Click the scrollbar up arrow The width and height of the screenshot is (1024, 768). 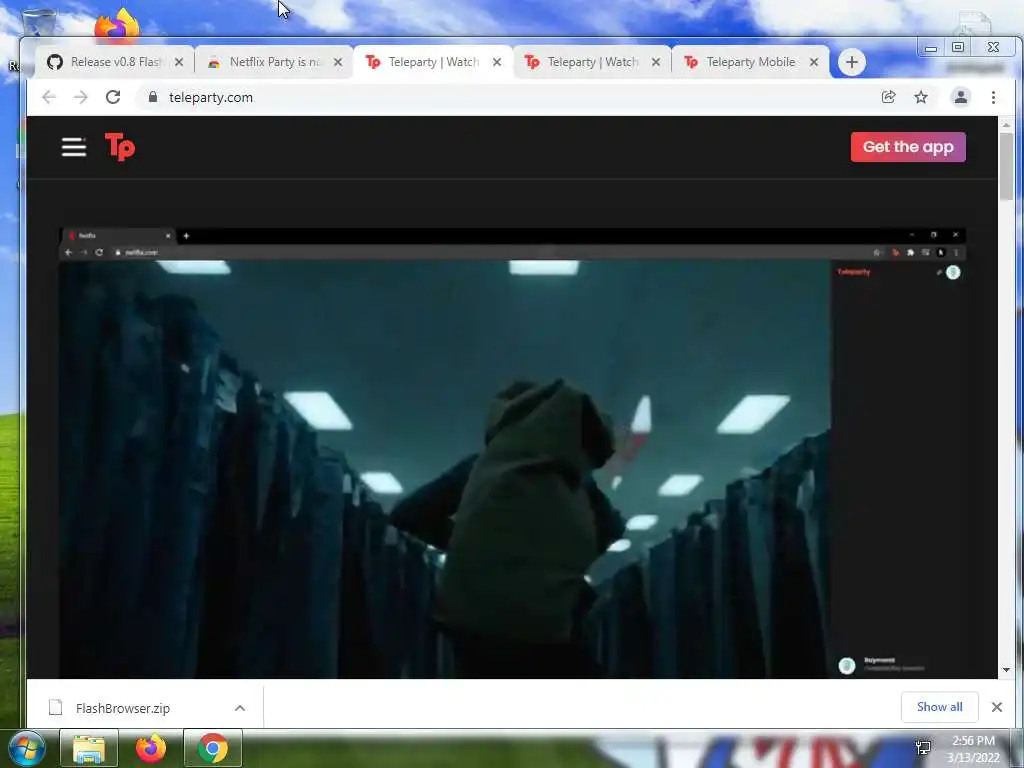1006,125
